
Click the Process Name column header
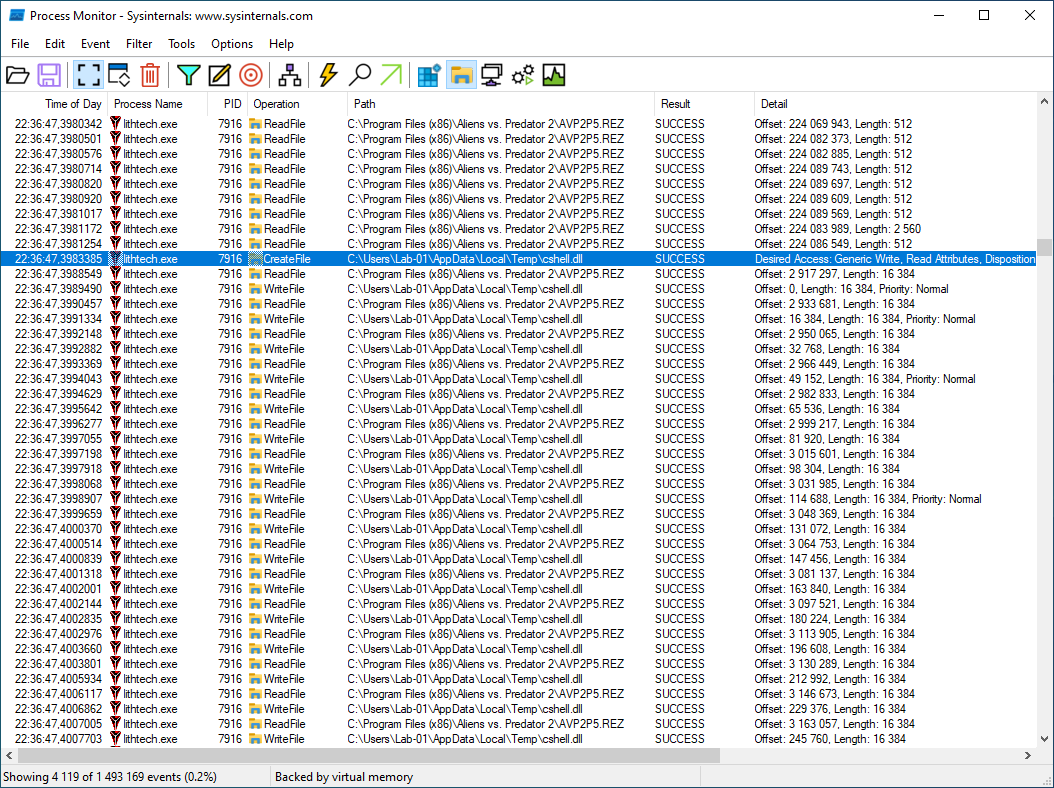pyautogui.click(x=157, y=104)
